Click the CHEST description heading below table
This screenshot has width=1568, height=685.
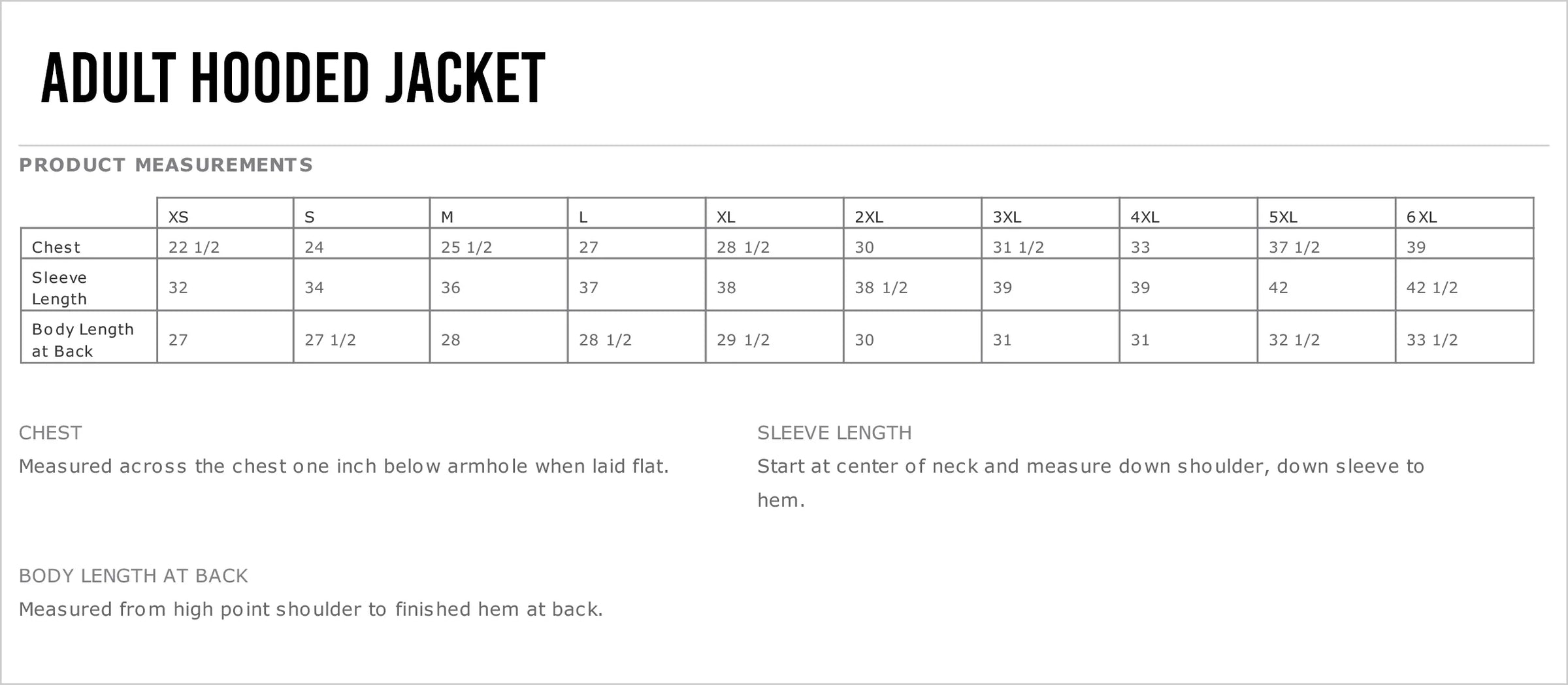coord(50,433)
